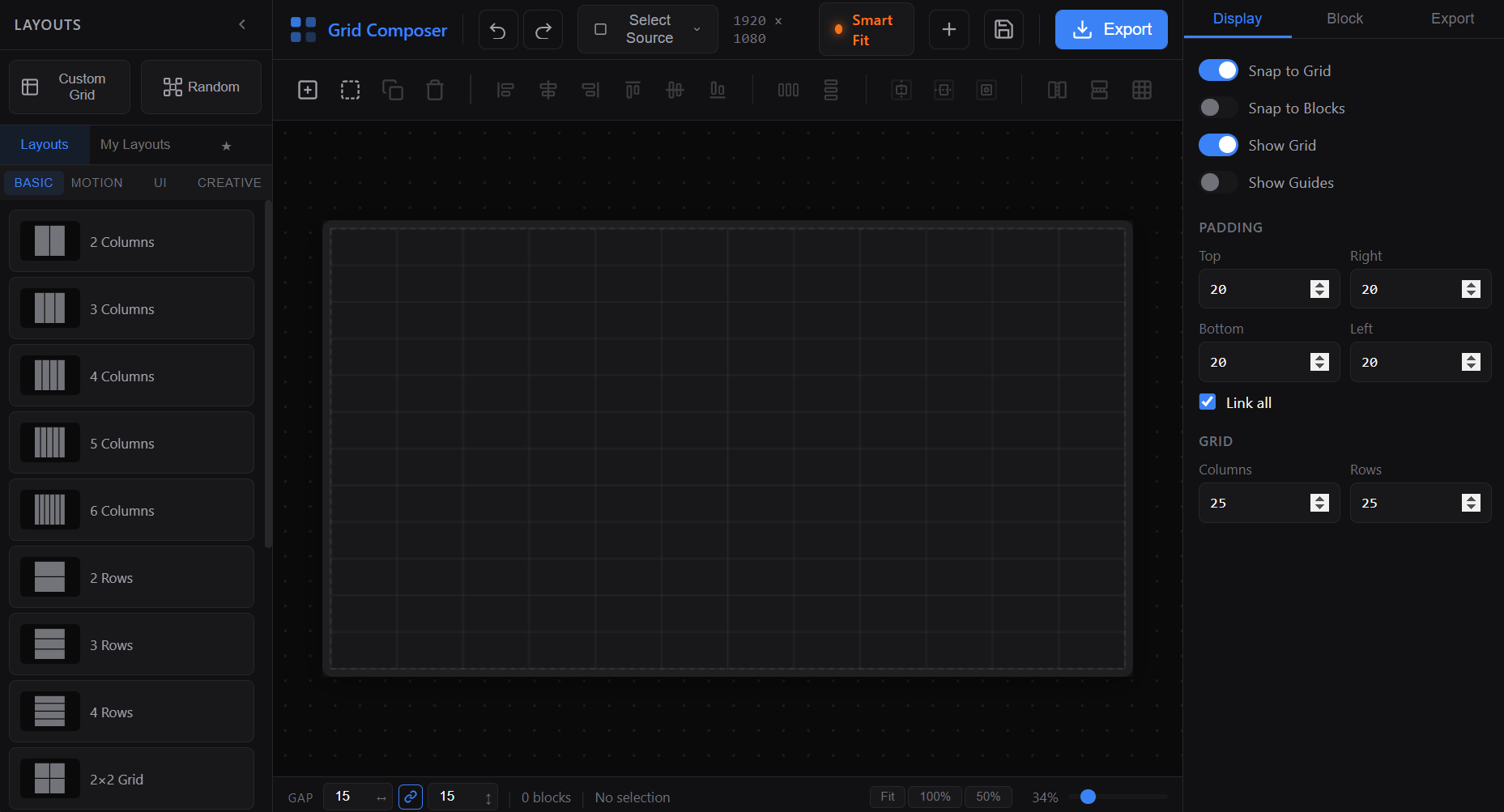
Task: Align blocks left using the alignment icon
Action: [505, 90]
